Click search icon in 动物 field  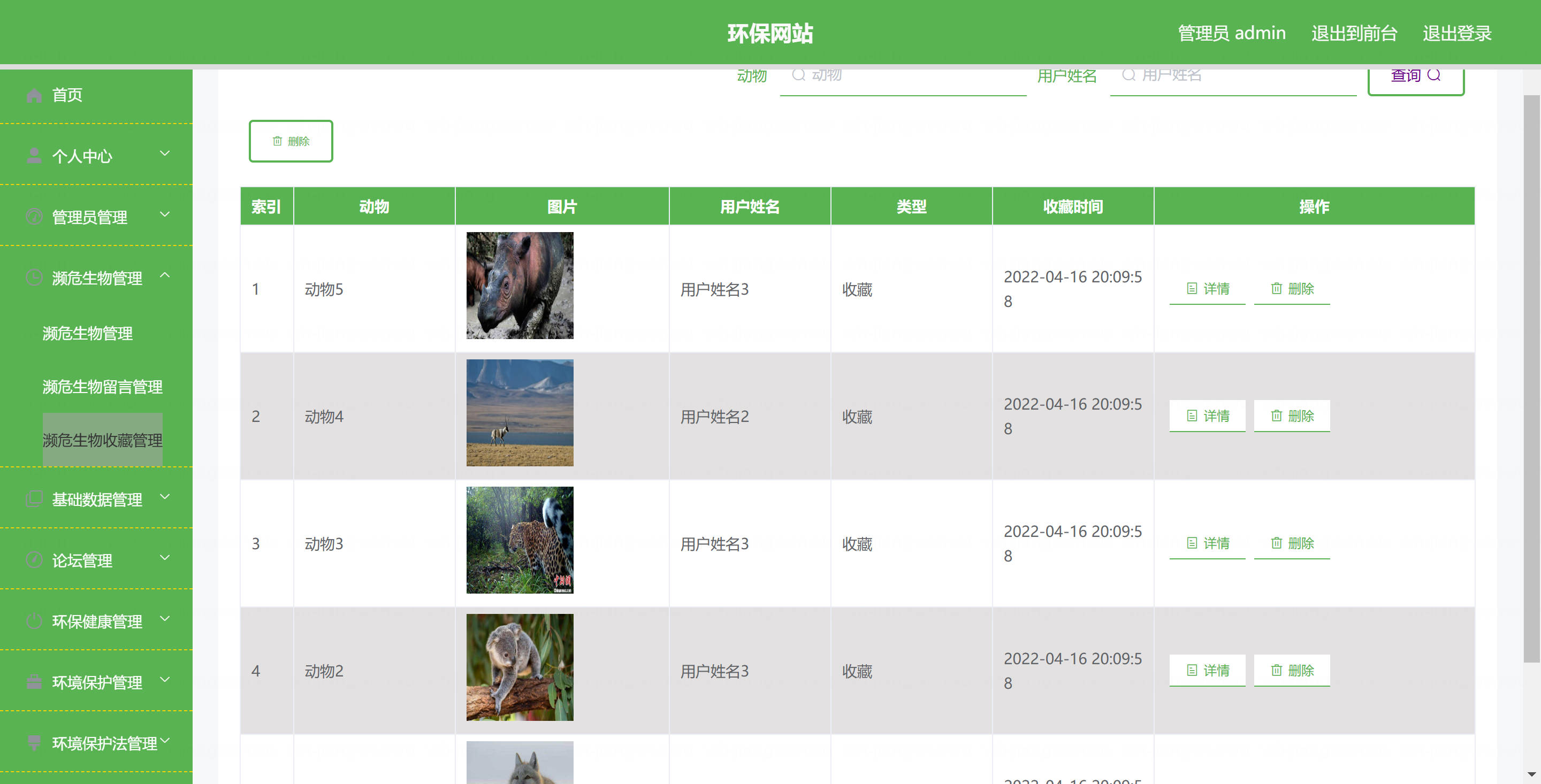click(x=798, y=75)
